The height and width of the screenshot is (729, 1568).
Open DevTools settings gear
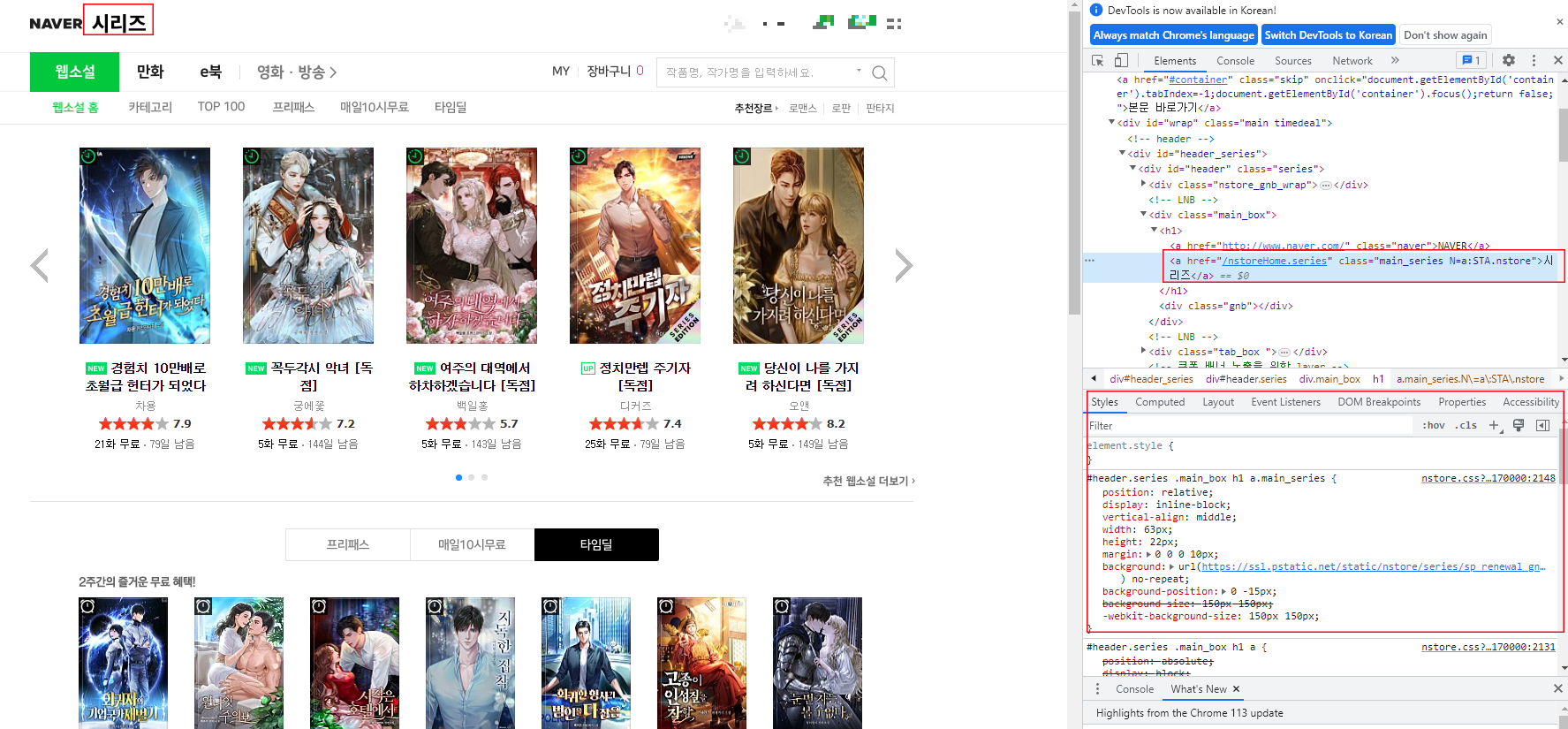click(1509, 60)
